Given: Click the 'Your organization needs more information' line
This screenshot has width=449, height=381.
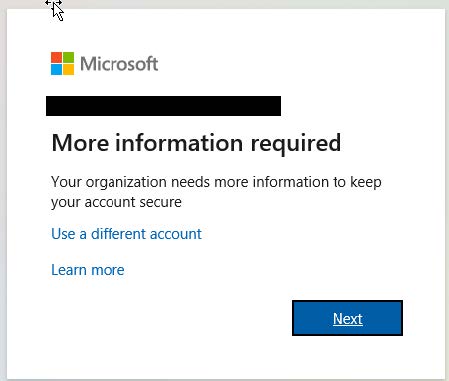Looking at the screenshot, I should [x=216, y=183].
